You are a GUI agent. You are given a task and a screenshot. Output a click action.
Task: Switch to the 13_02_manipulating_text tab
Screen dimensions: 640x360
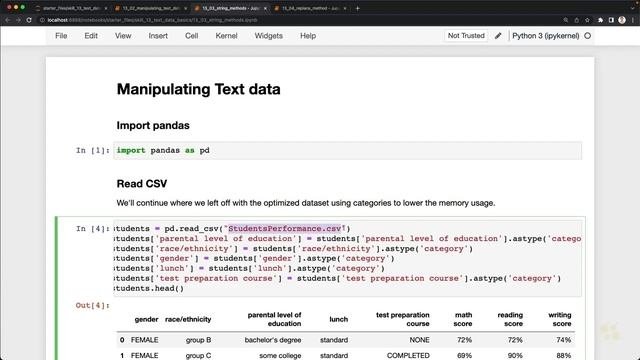coord(150,8)
